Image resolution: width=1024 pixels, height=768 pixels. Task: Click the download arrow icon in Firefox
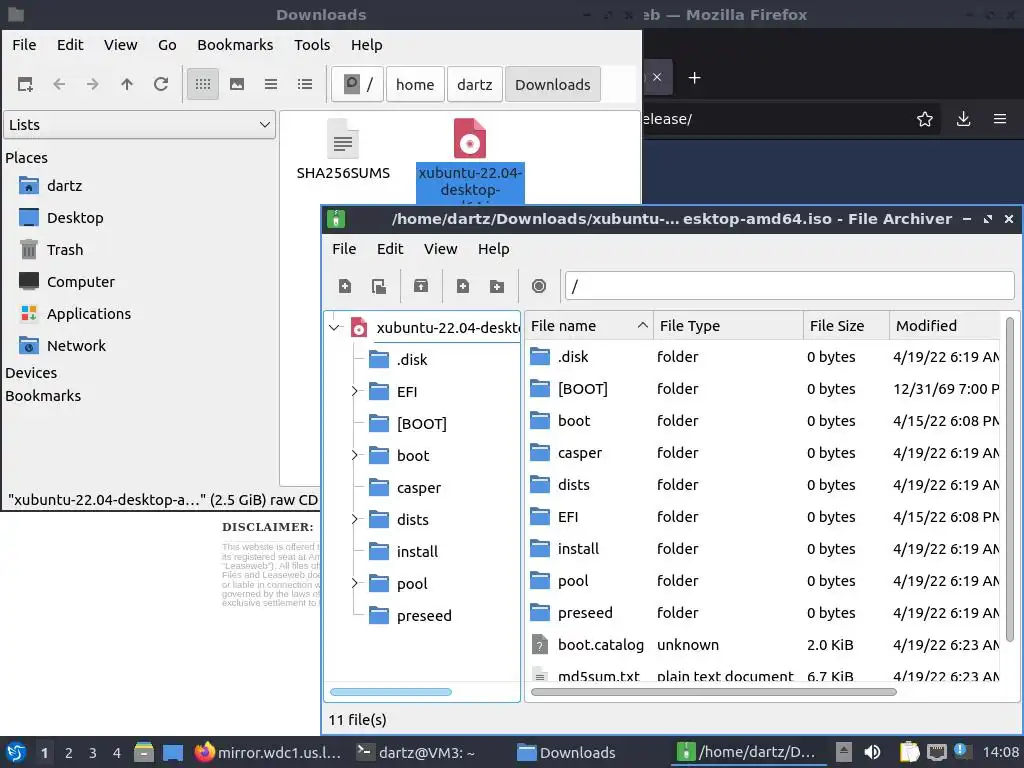[963, 119]
